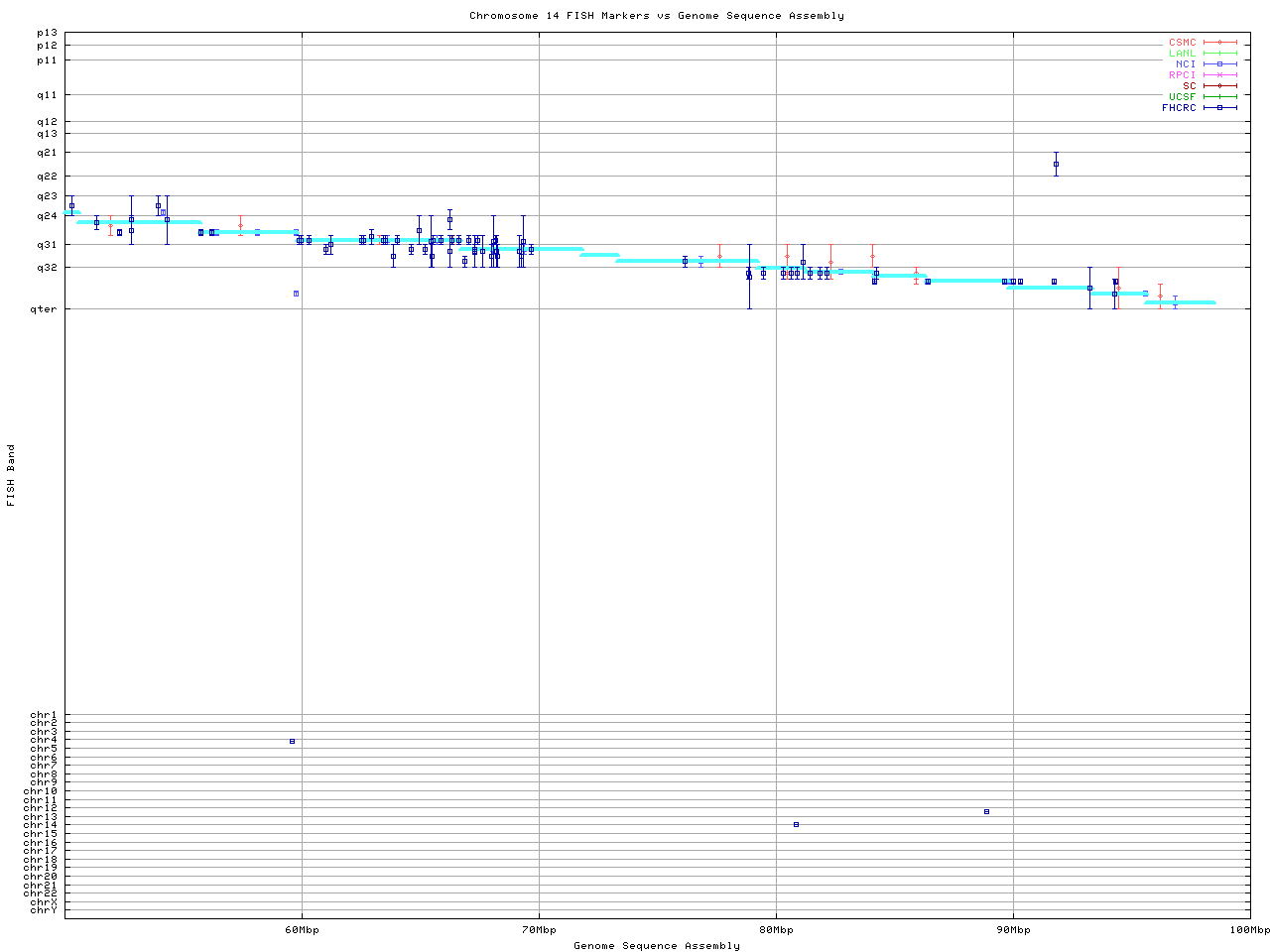Select the RPCI legend marker sample
Screen dimensions: 1270x952
[x=1219, y=74]
